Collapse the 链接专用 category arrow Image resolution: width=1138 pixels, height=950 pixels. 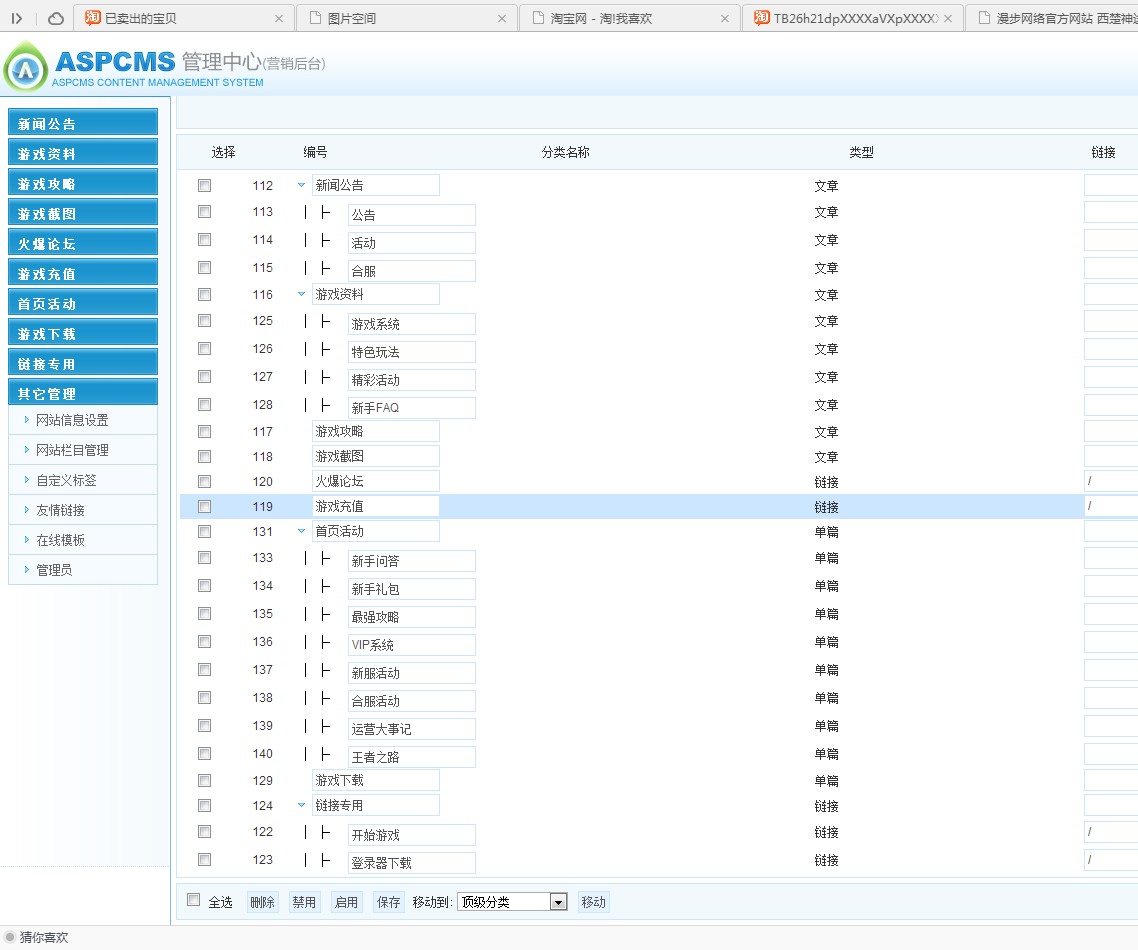point(301,805)
